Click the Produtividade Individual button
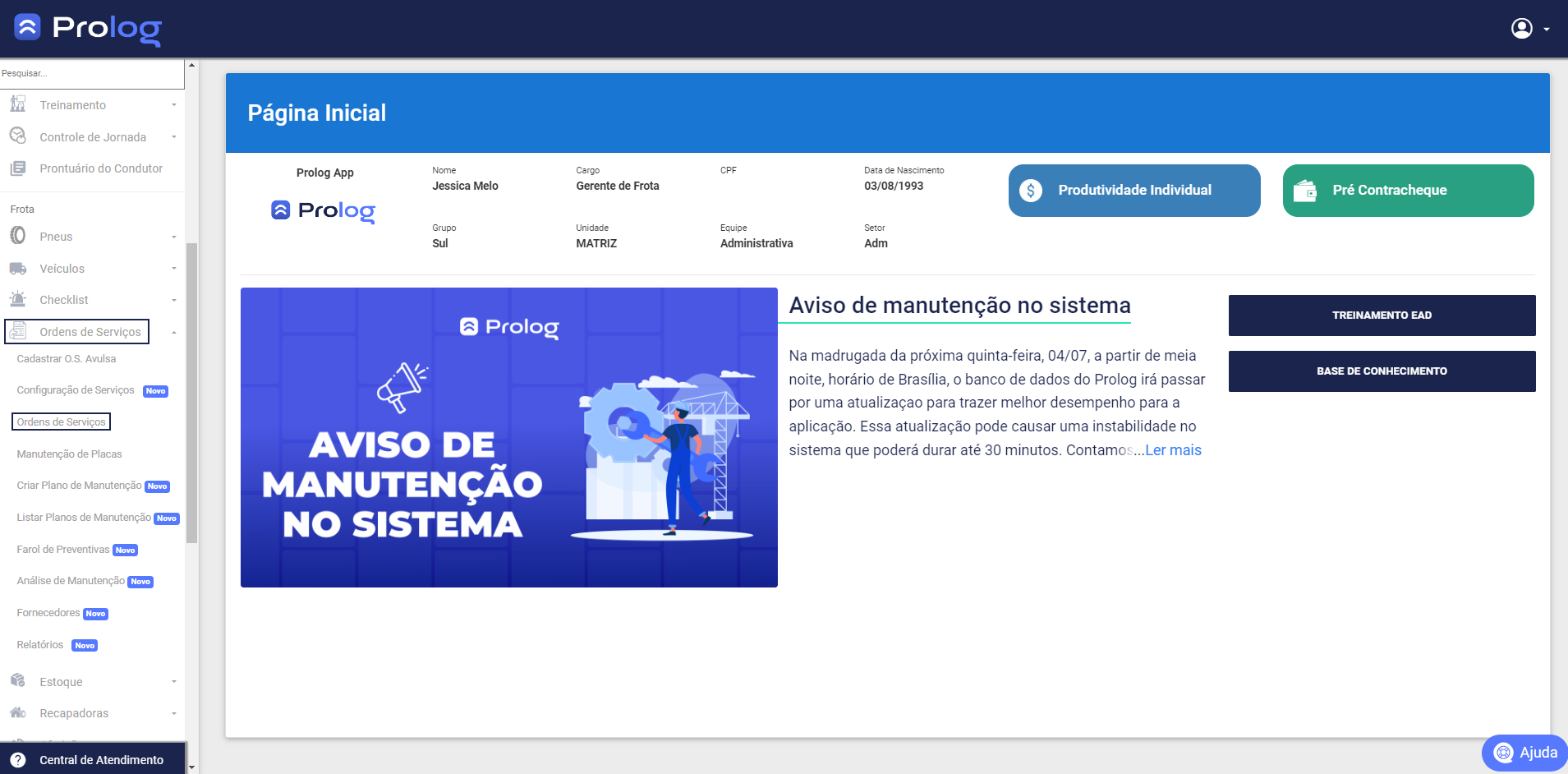Image resolution: width=1568 pixels, height=774 pixels. coord(1134,191)
